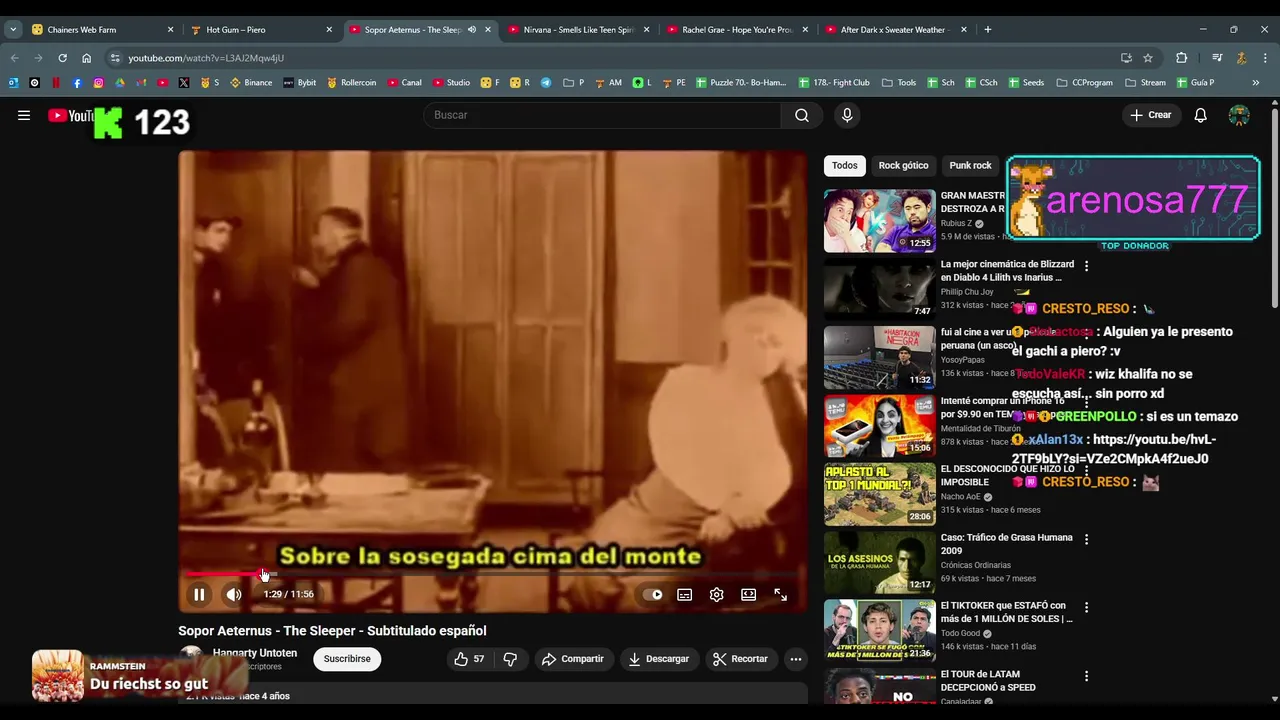Open options menu for Tour de Latam video
1280x720 pixels.
pos(1086,676)
